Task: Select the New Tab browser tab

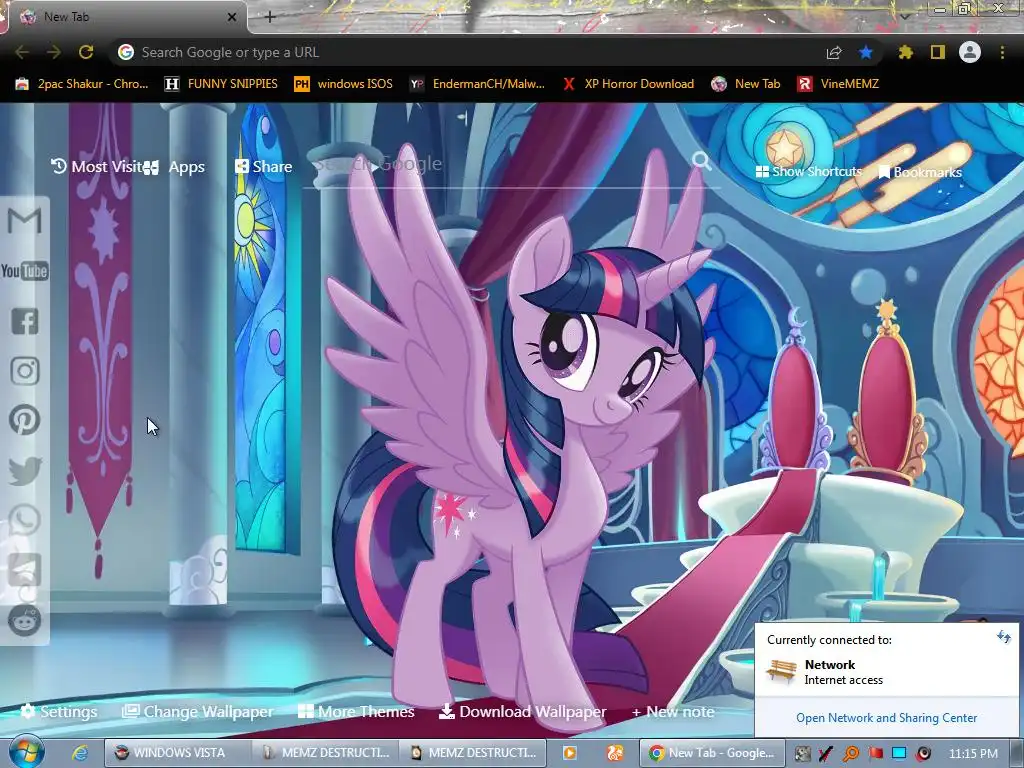Action: [127, 17]
